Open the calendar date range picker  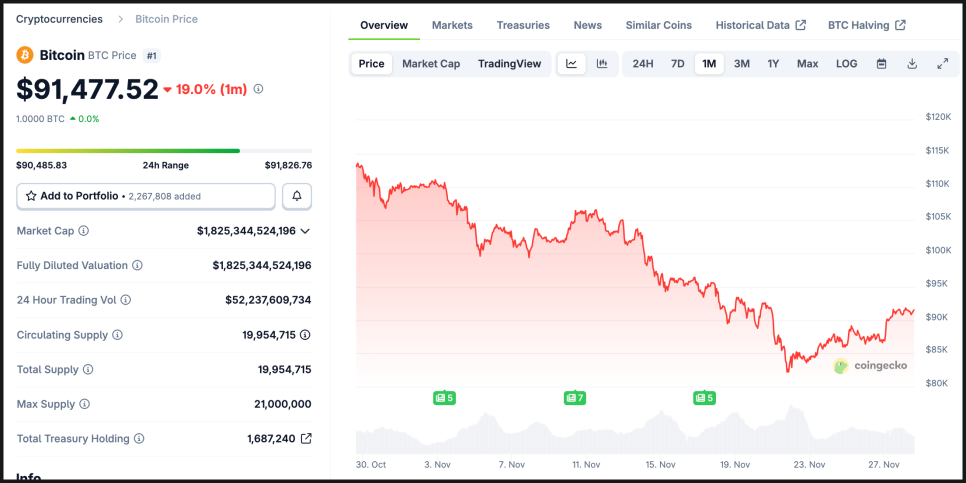[881, 64]
